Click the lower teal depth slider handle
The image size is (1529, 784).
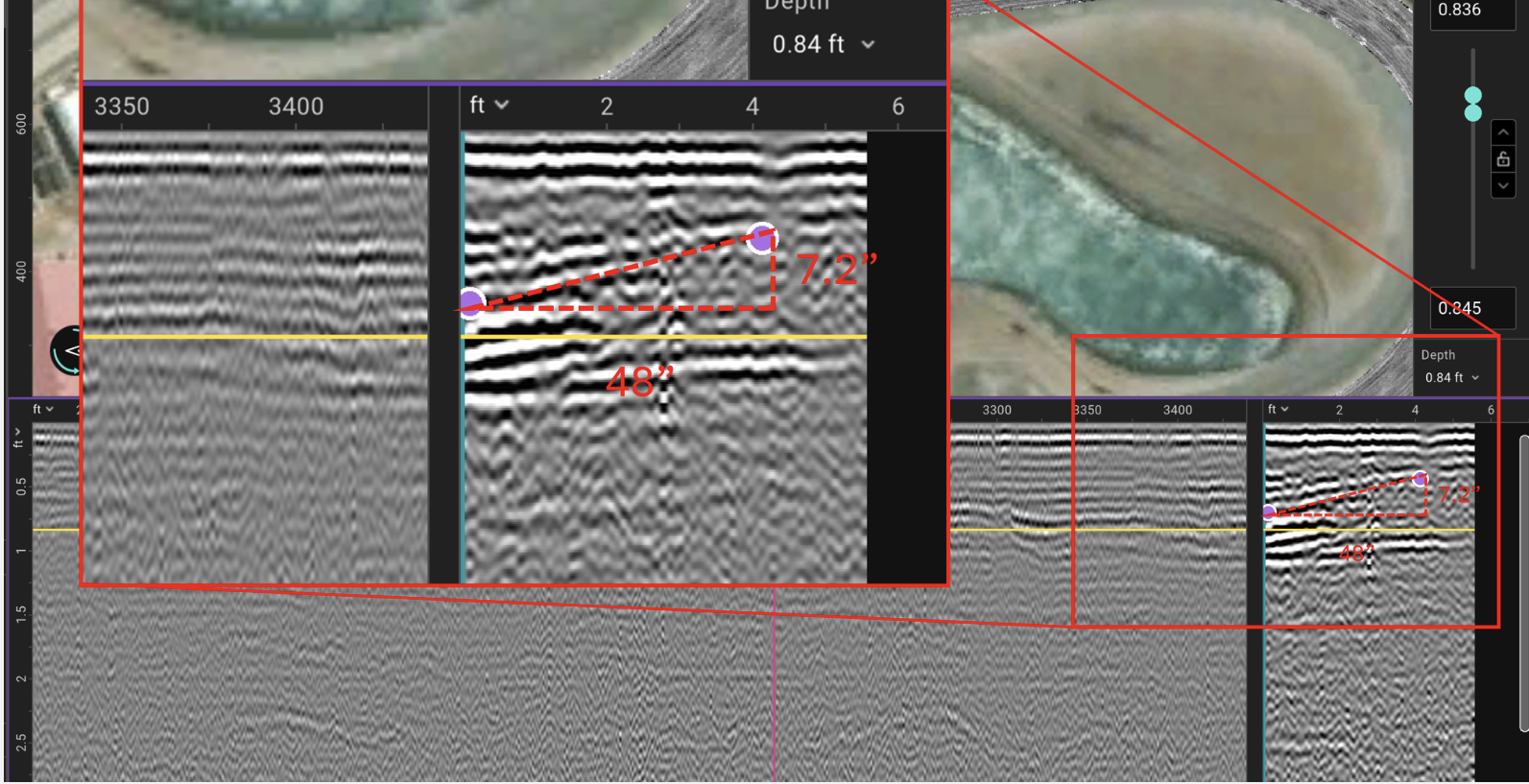coord(1473,112)
